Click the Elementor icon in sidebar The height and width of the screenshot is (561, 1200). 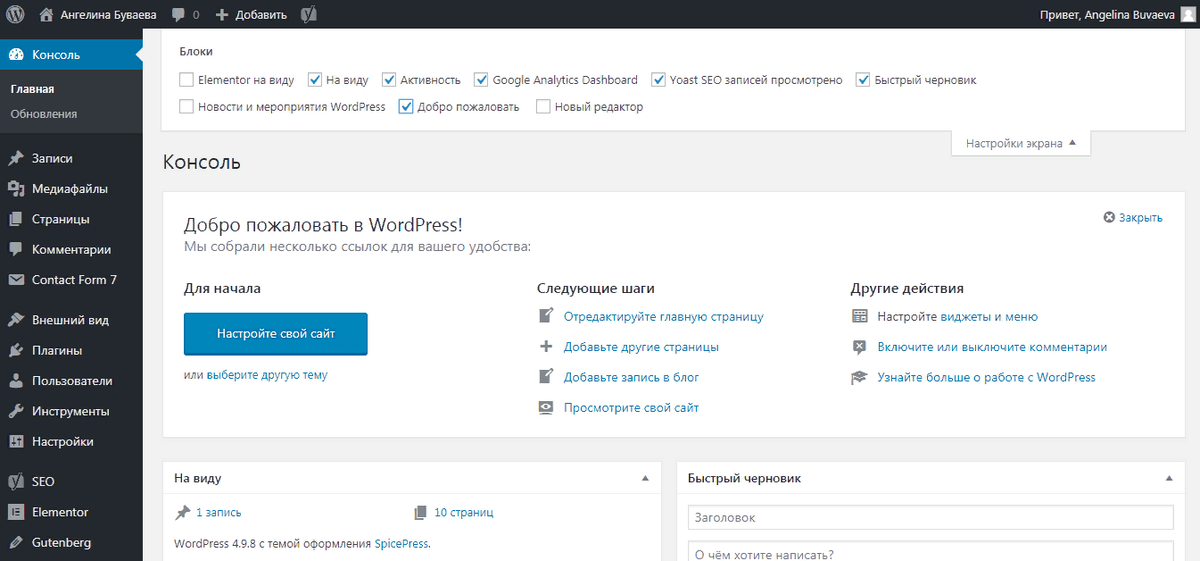pyautogui.click(x=15, y=512)
